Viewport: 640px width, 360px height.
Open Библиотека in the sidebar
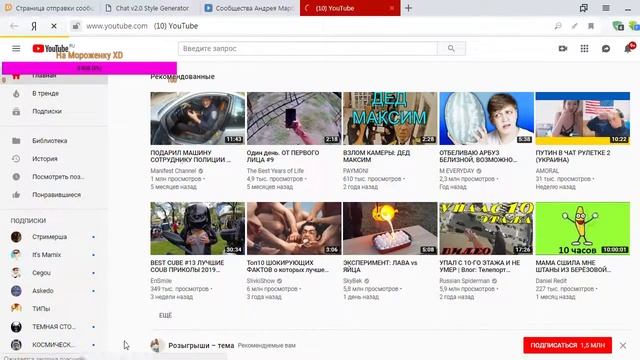click(x=55, y=141)
